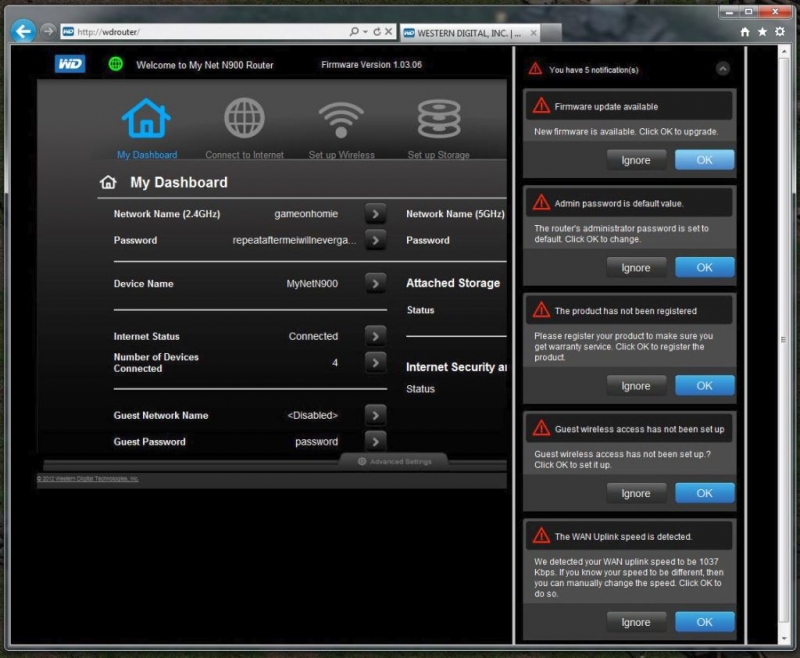
Task: Click OK to change WAN uplink speed
Action: click(705, 622)
